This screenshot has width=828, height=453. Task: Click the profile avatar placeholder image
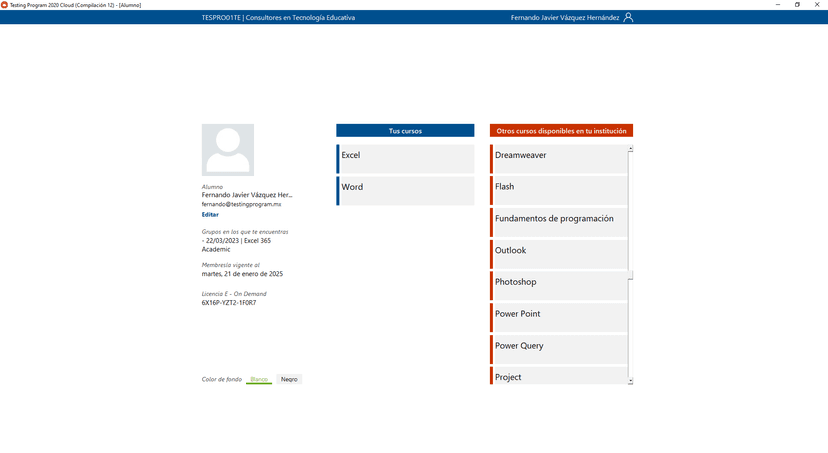click(228, 150)
